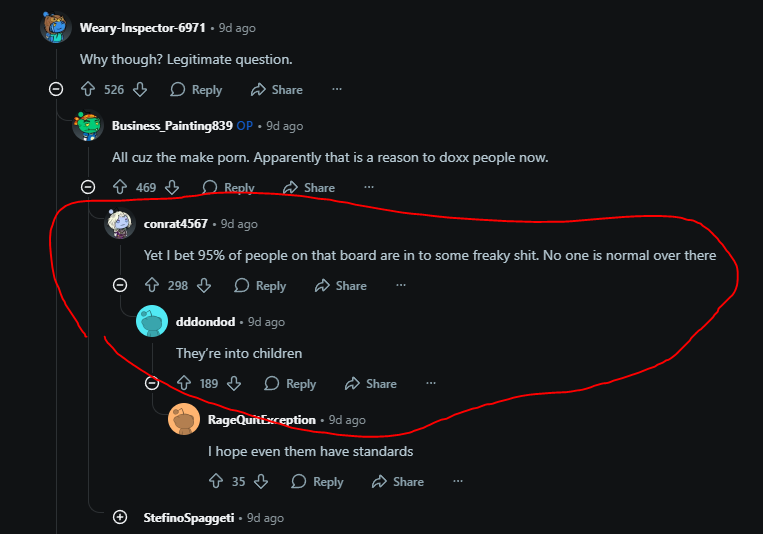Upvote Business_Painting839's comment
Screen dimensions: 763x534
tap(120, 187)
